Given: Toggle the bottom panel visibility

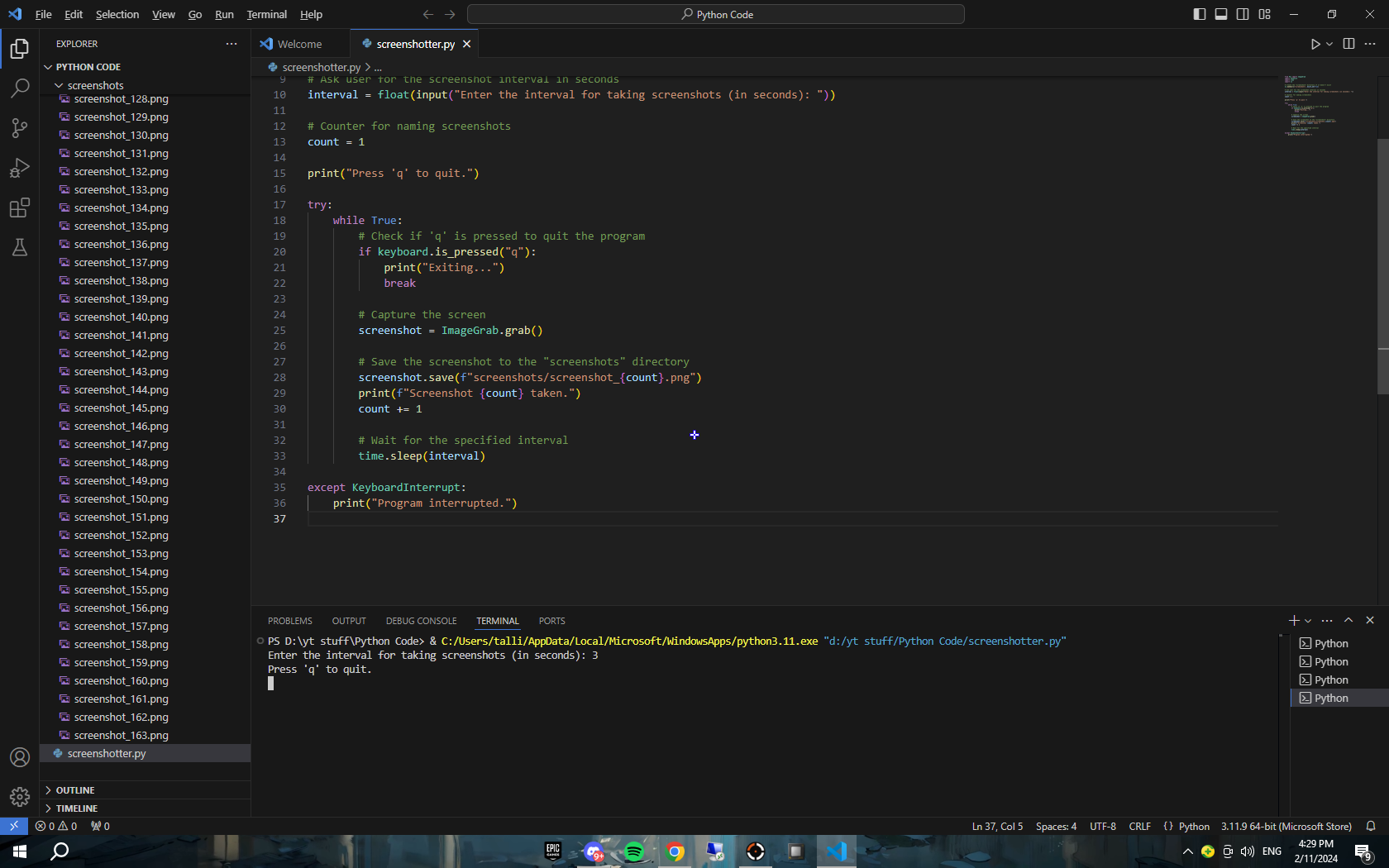Looking at the screenshot, I should pos(1221,14).
